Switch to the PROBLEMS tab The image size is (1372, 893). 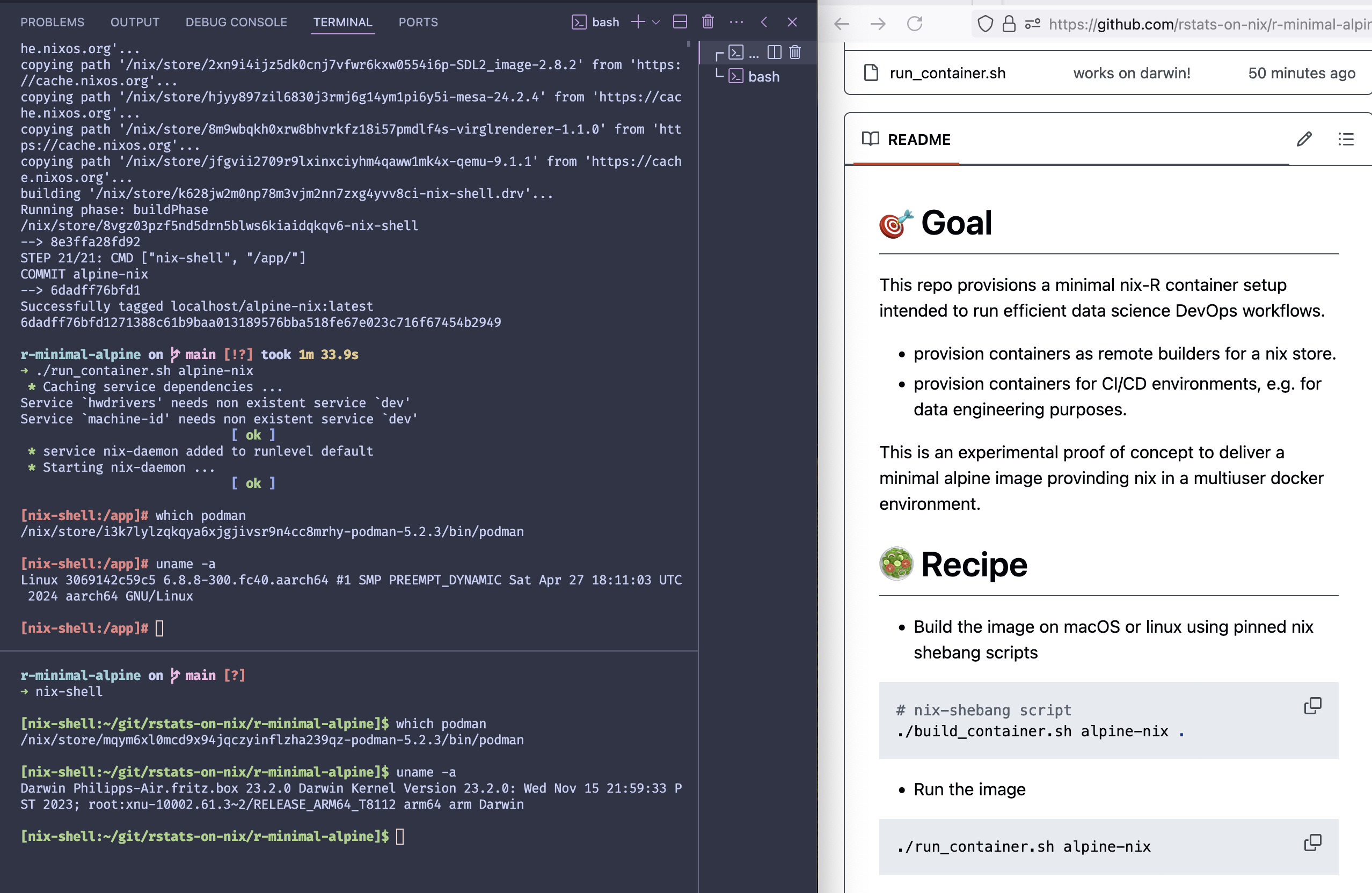(53, 22)
